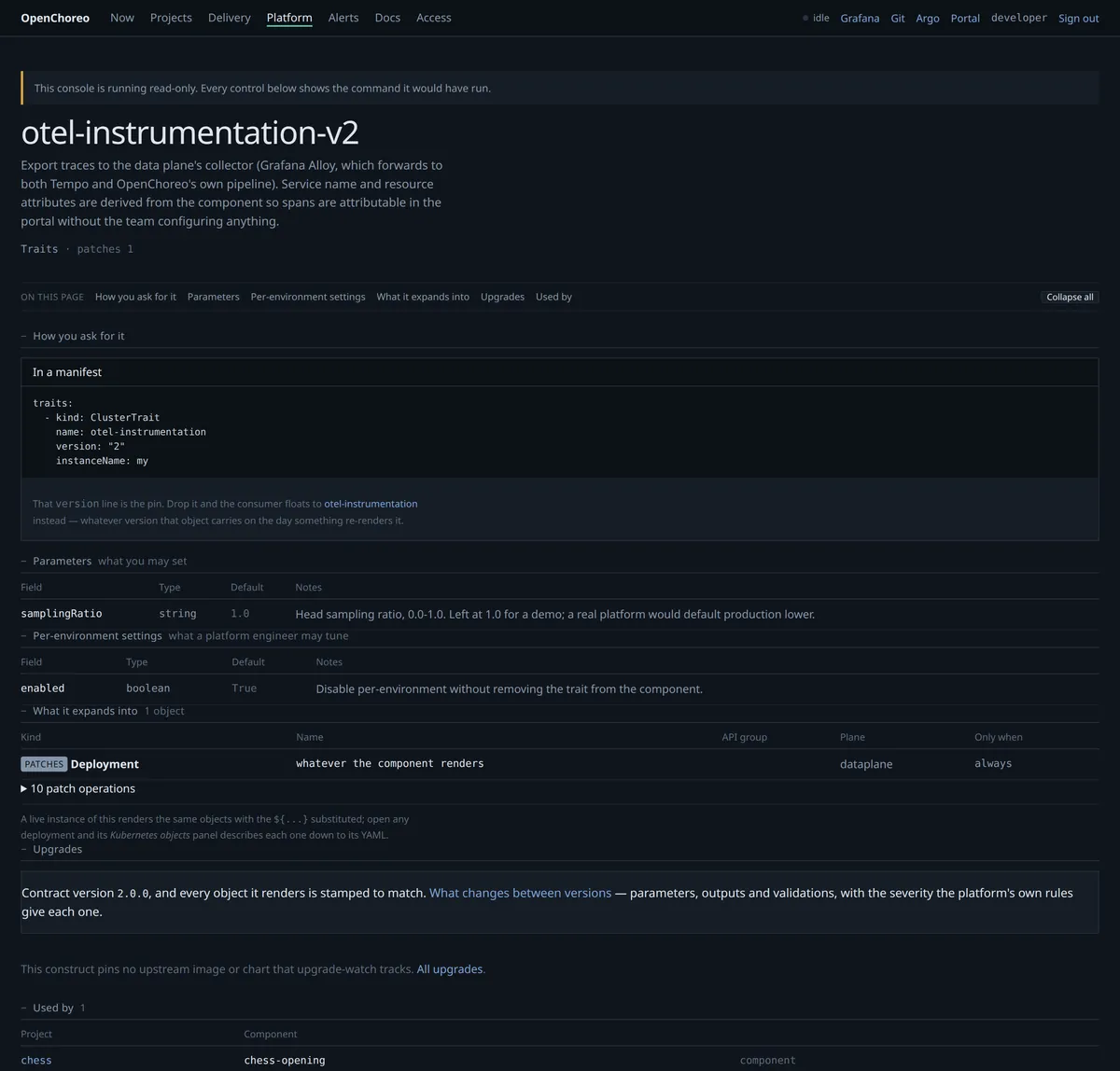Switch to the Delivery tab
Screen dimensions: 1120x1071
tap(230, 18)
